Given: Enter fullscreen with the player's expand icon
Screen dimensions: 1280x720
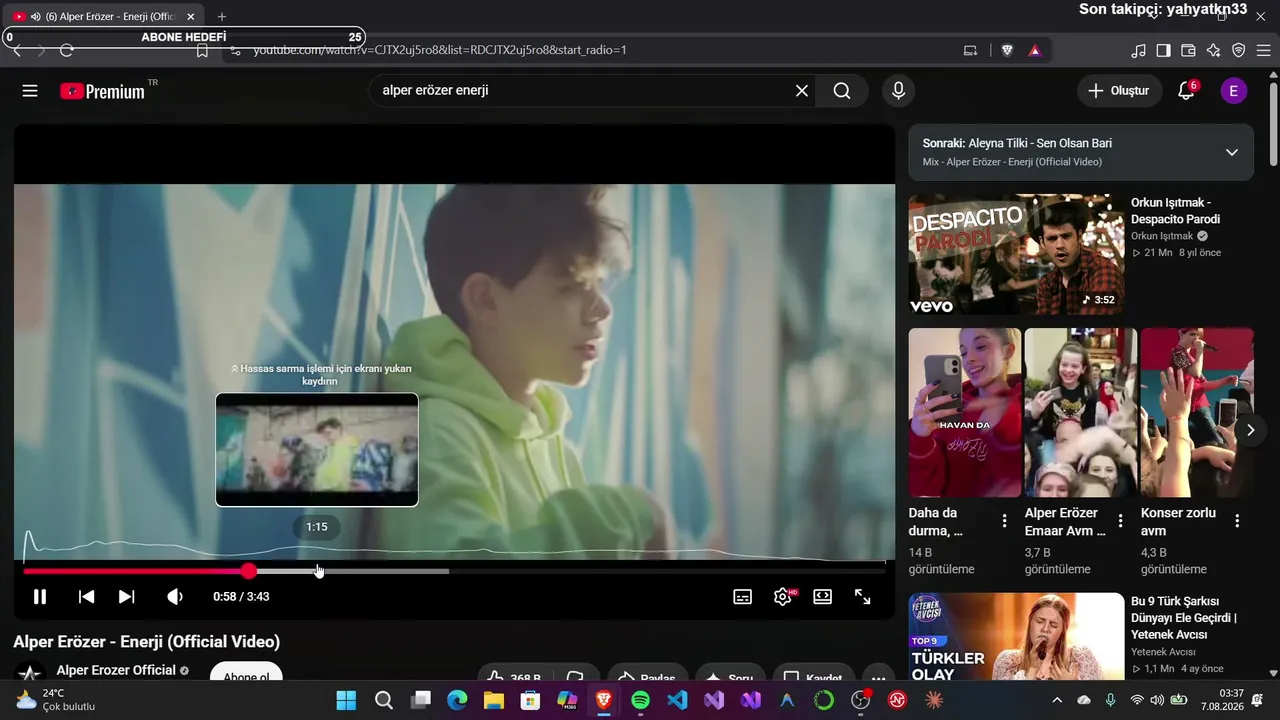Looking at the screenshot, I should (x=862, y=597).
